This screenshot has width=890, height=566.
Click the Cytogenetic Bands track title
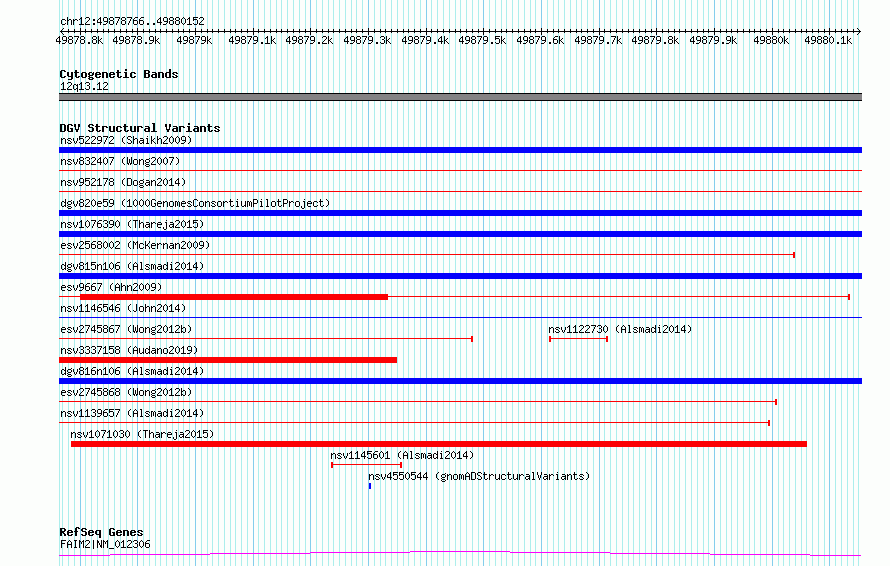point(119,74)
